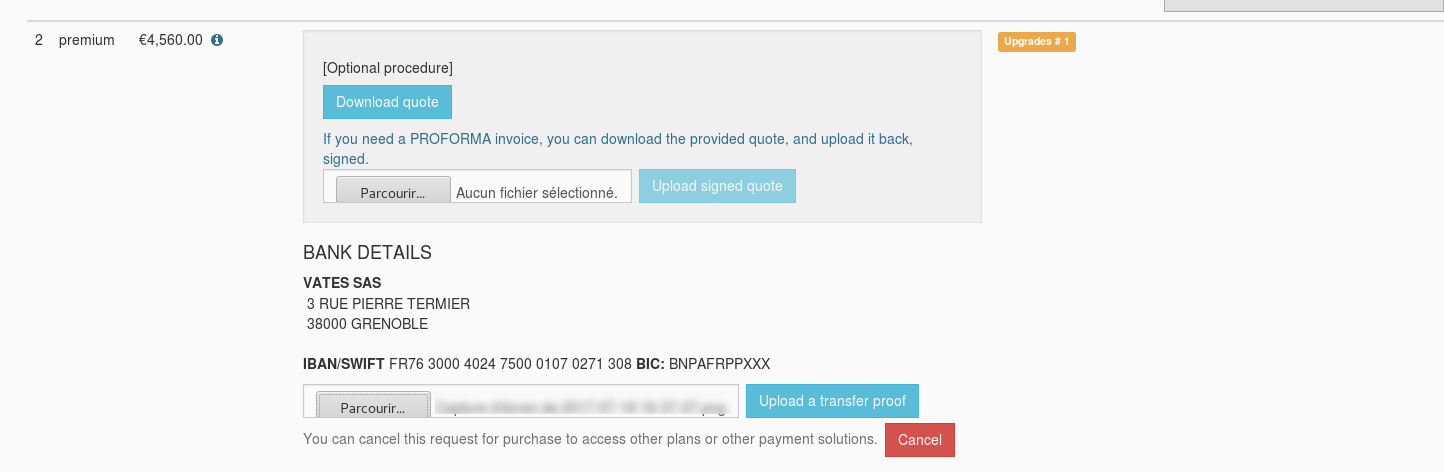
Task: Browse for a transfer proof file
Action: (373, 407)
